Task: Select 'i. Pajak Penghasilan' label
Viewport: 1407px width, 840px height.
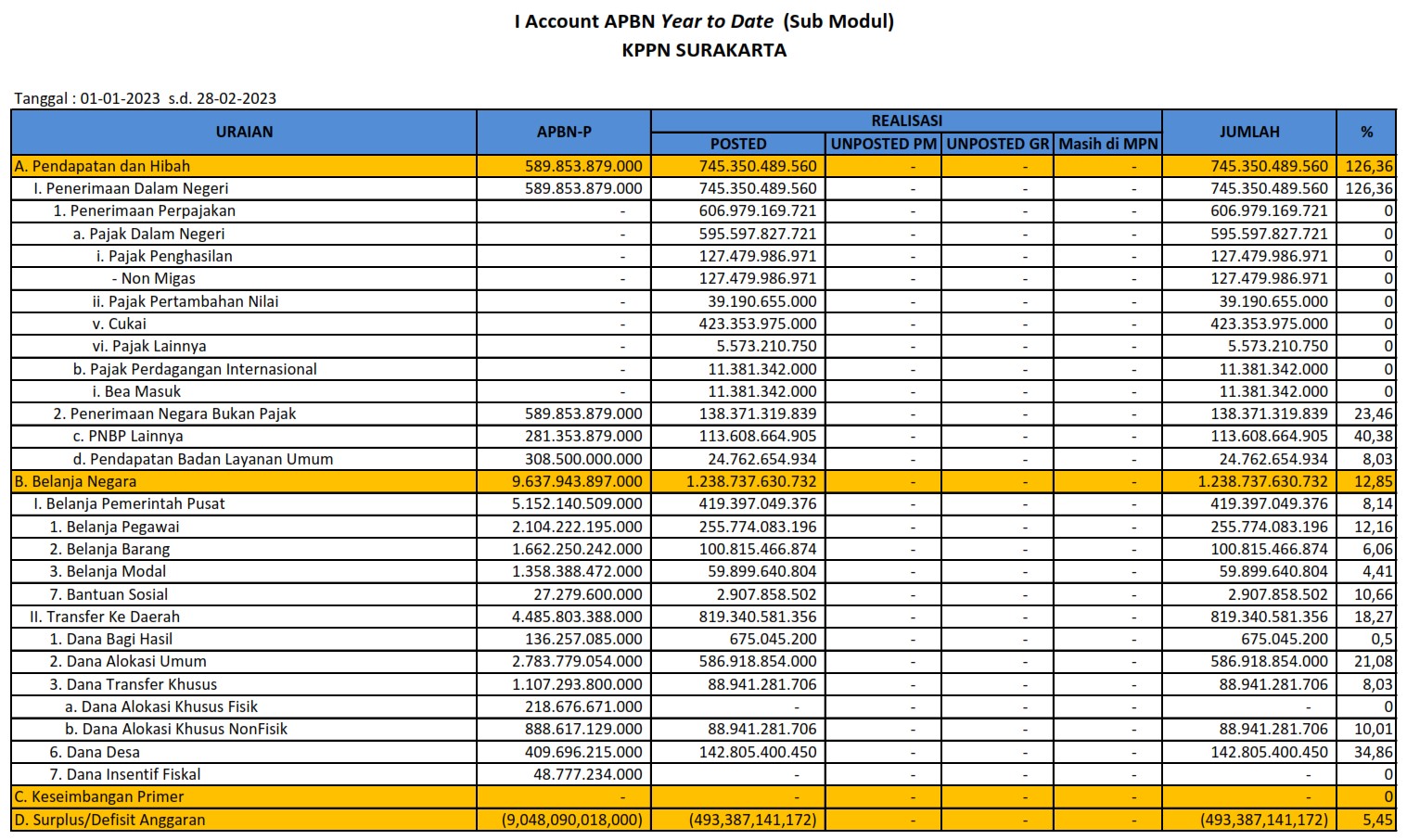Action: click(164, 256)
